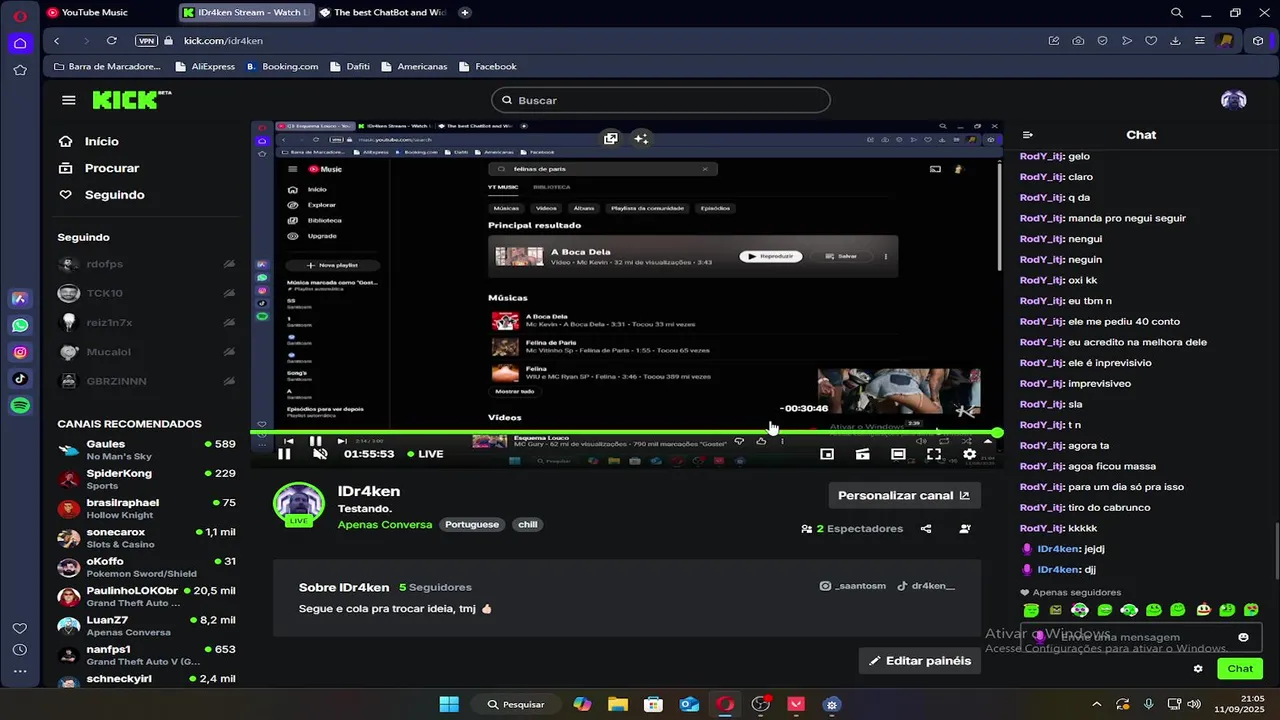Toggle Opera VPN badge
The image size is (1280, 720).
tap(147, 41)
